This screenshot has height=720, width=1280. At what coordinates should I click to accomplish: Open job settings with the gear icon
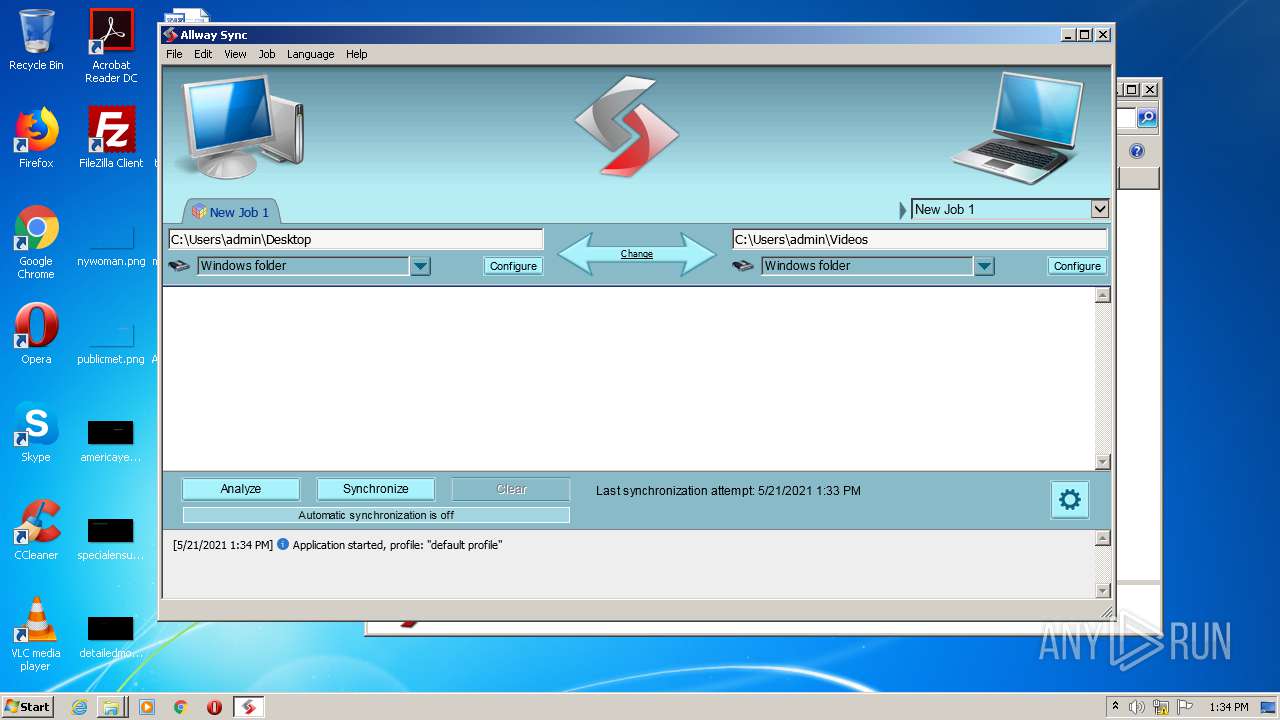tap(1070, 500)
